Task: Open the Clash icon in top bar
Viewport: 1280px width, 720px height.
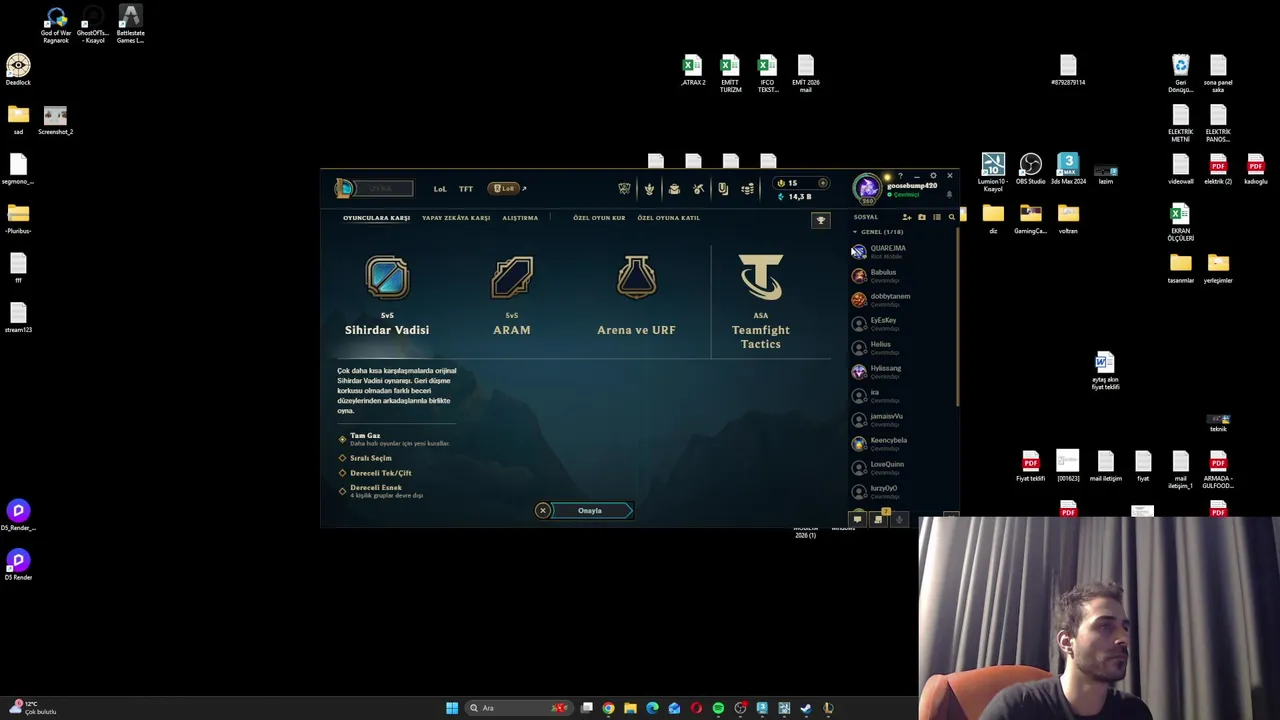Action: point(625,189)
